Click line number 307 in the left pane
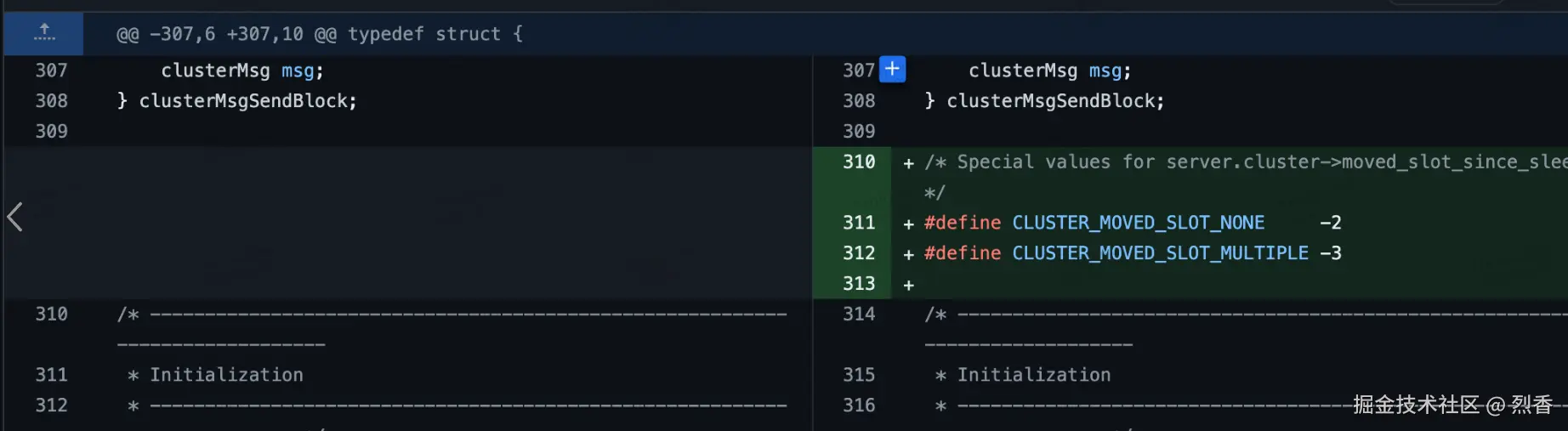Viewport: 1568px width, 431px height. [51, 71]
